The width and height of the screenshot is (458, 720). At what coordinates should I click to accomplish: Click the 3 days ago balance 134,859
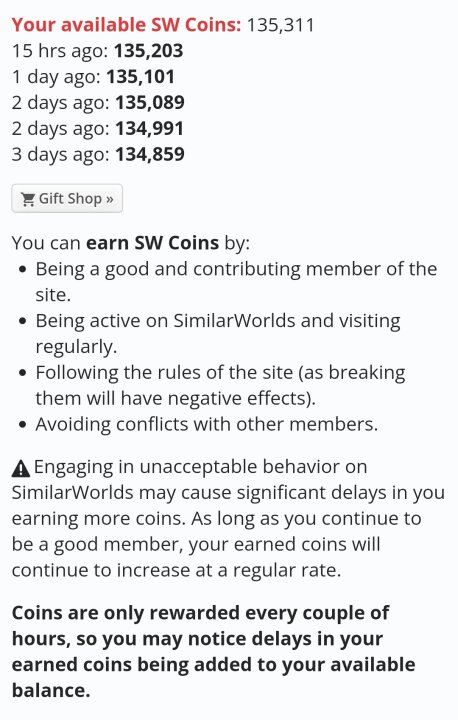(150, 154)
